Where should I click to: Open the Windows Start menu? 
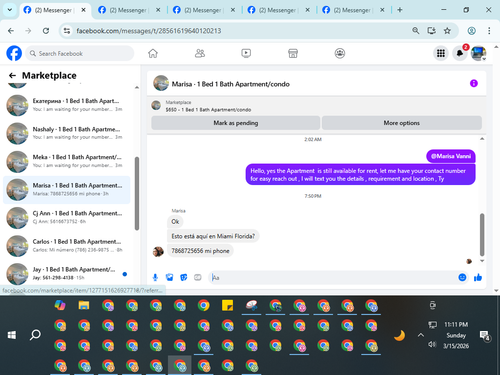pyautogui.click(x=12, y=335)
